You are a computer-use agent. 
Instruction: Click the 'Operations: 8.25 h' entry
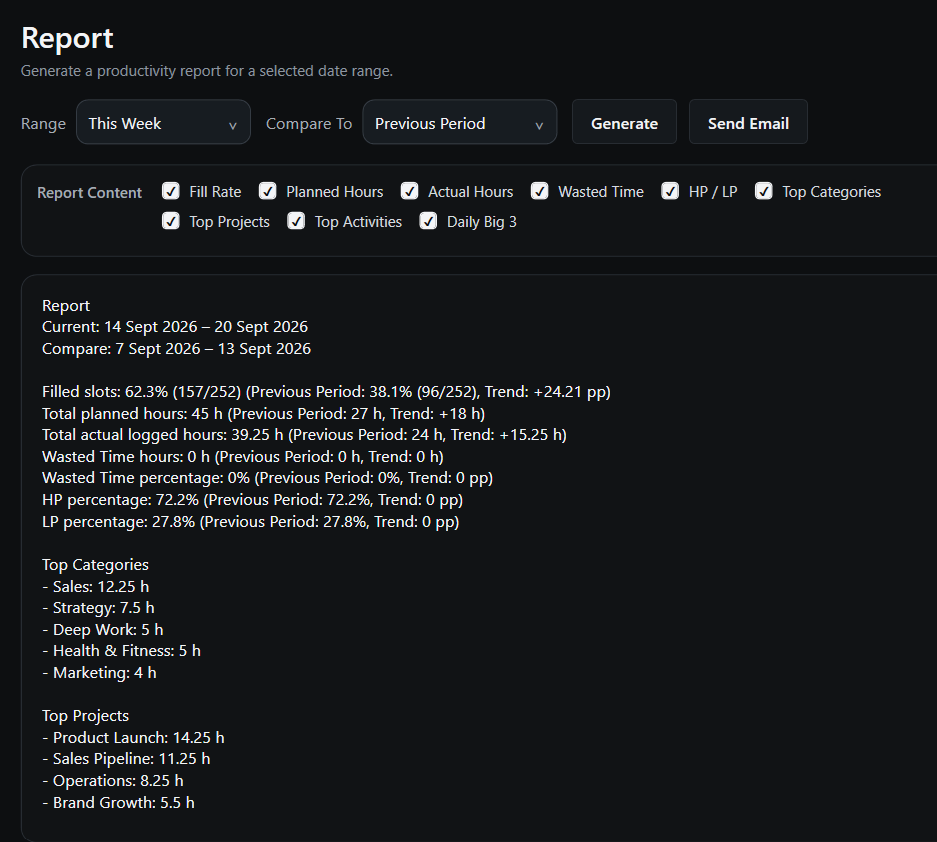coord(113,781)
